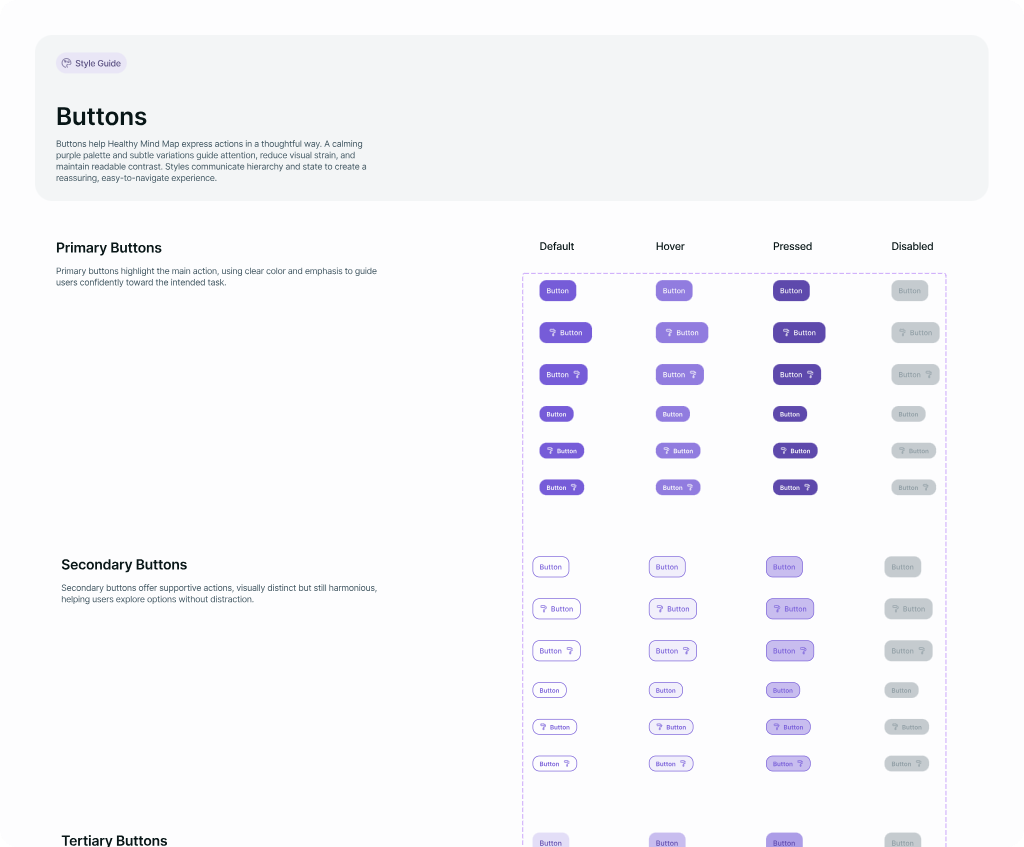This screenshot has height=847, width=1024.
Task: Click the tertiary Default button
Action: click(x=551, y=840)
